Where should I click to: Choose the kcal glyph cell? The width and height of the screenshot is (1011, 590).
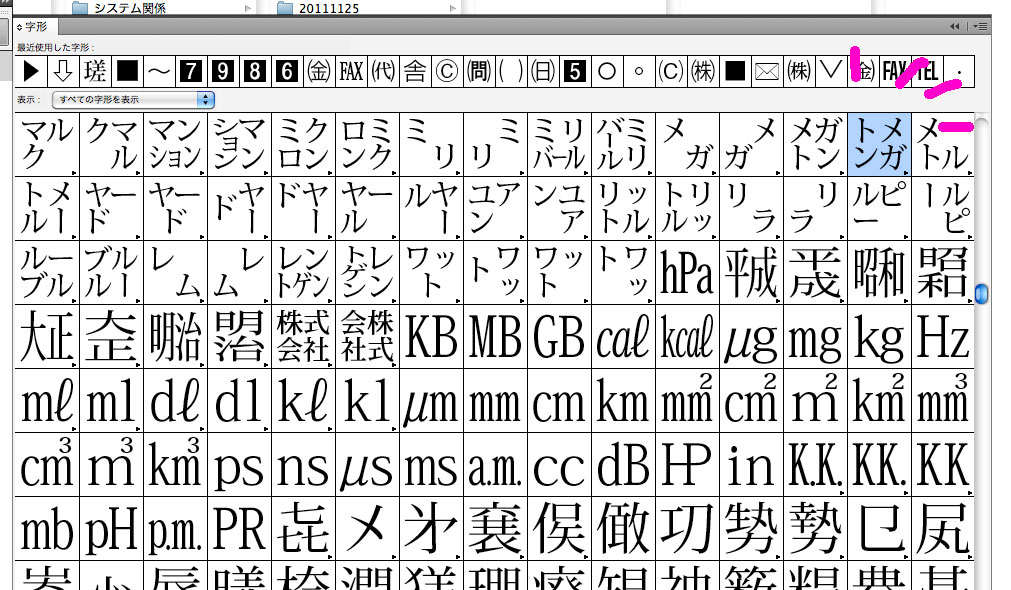coord(687,337)
